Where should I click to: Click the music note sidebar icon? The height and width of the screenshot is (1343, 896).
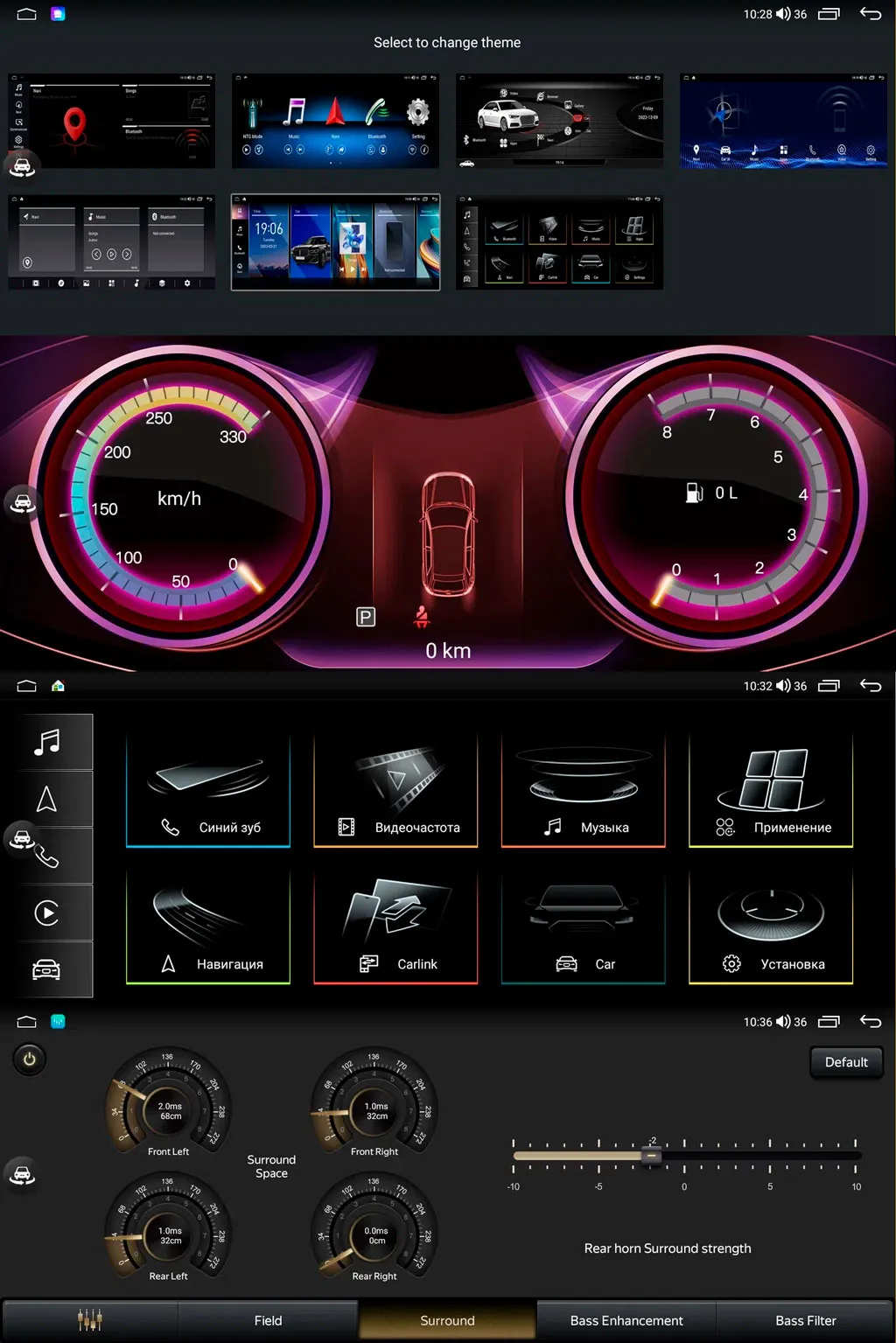[46, 742]
